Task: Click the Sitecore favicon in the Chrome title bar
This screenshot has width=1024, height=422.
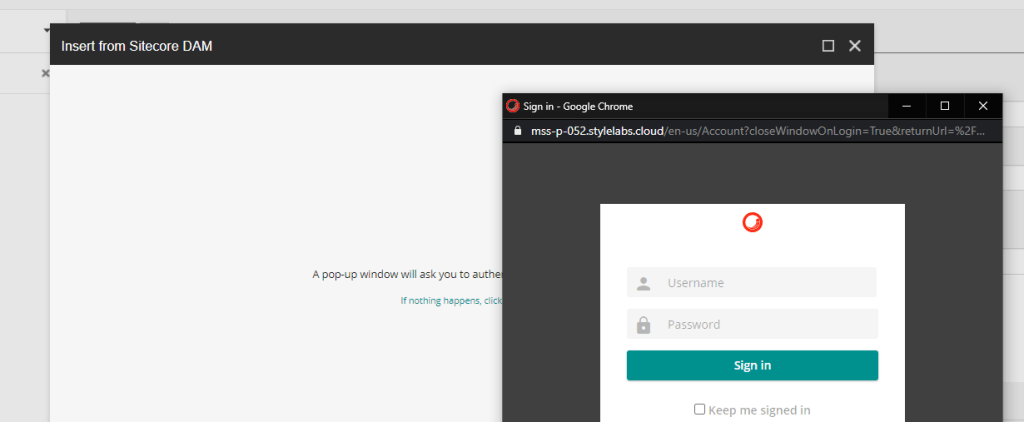Action: pyautogui.click(x=513, y=106)
